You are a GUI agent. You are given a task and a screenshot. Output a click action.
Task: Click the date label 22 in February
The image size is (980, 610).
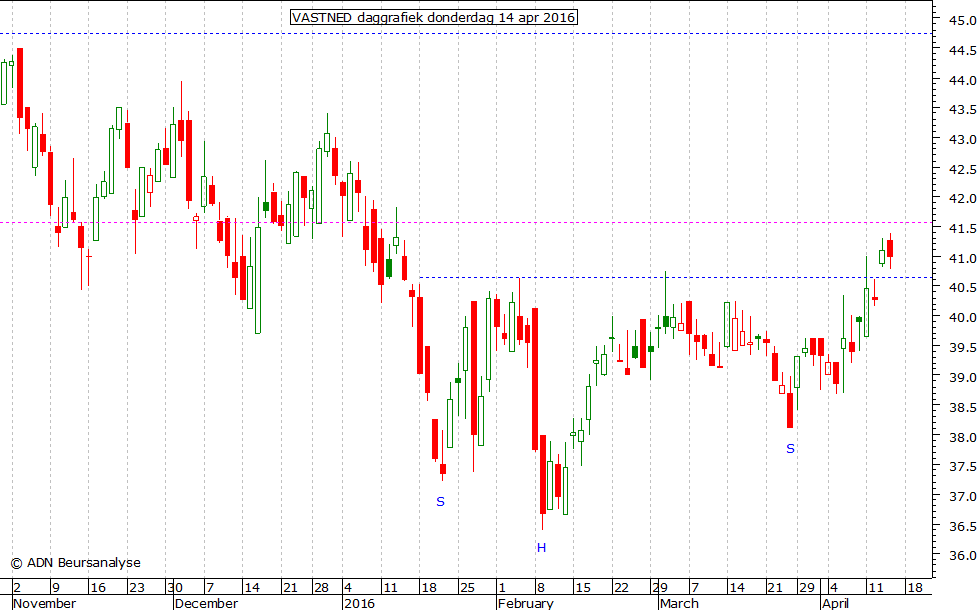621,588
